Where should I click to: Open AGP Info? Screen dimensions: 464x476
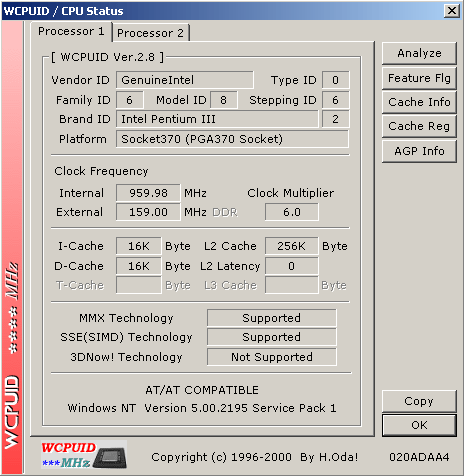coord(419,151)
